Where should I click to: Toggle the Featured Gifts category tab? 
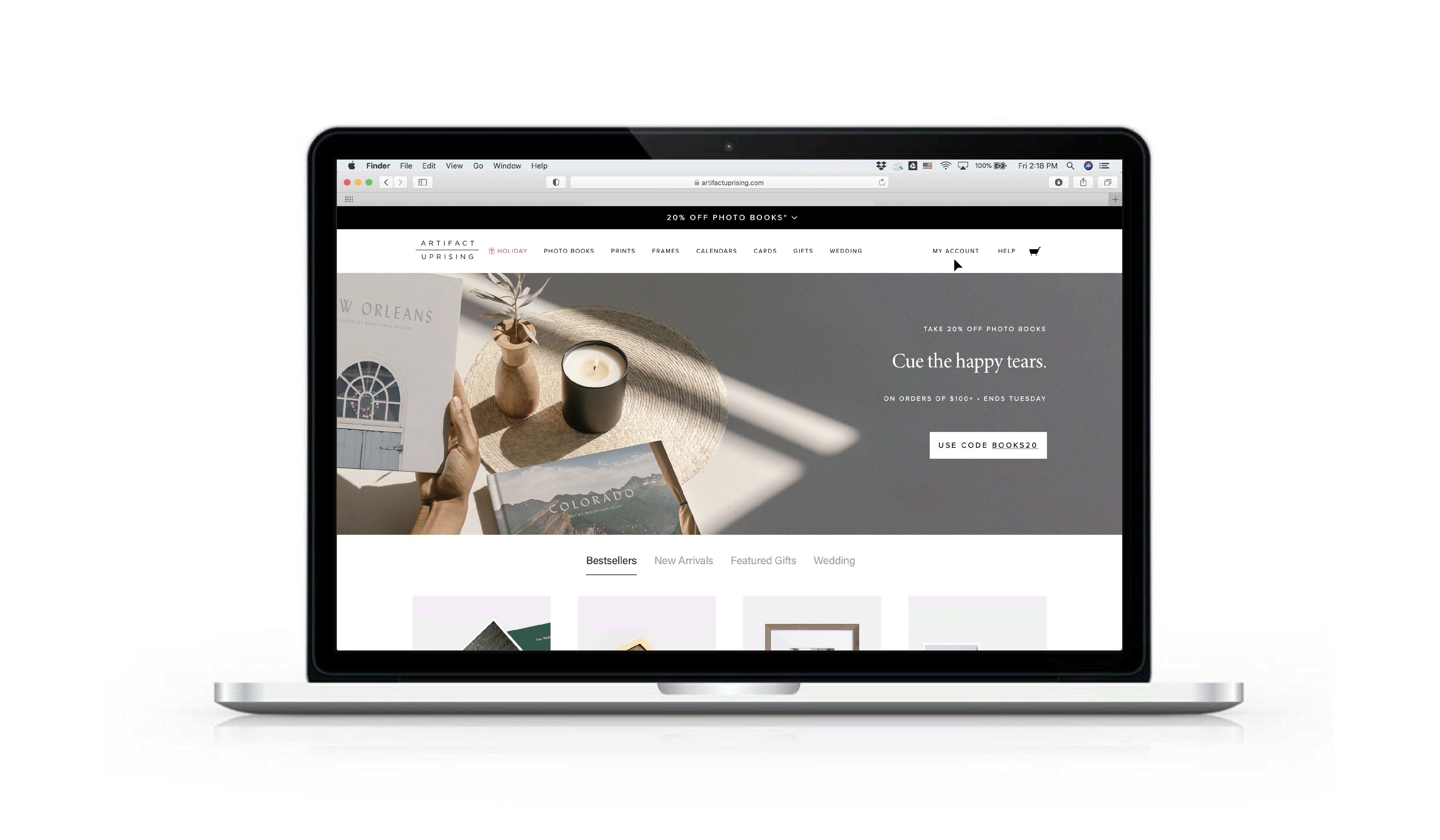click(x=763, y=560)
